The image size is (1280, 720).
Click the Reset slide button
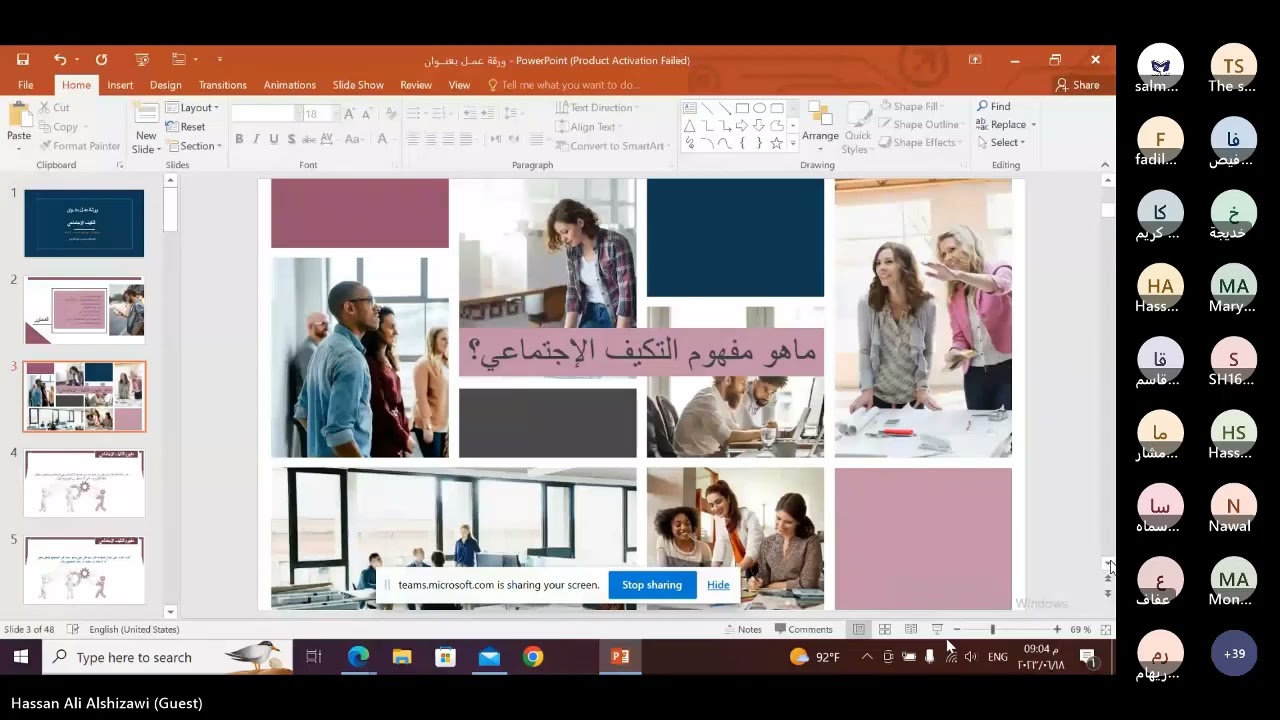coord(186,127)
